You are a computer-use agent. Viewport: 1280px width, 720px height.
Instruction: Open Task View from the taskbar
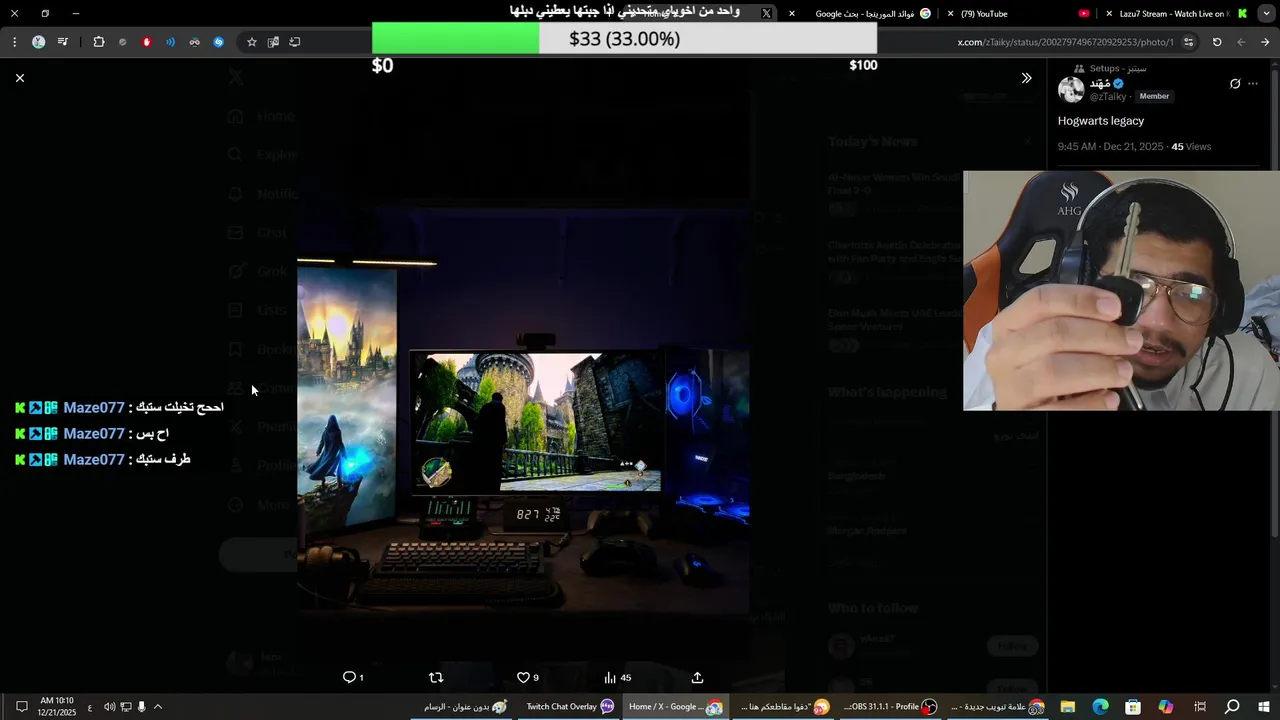1200,707
